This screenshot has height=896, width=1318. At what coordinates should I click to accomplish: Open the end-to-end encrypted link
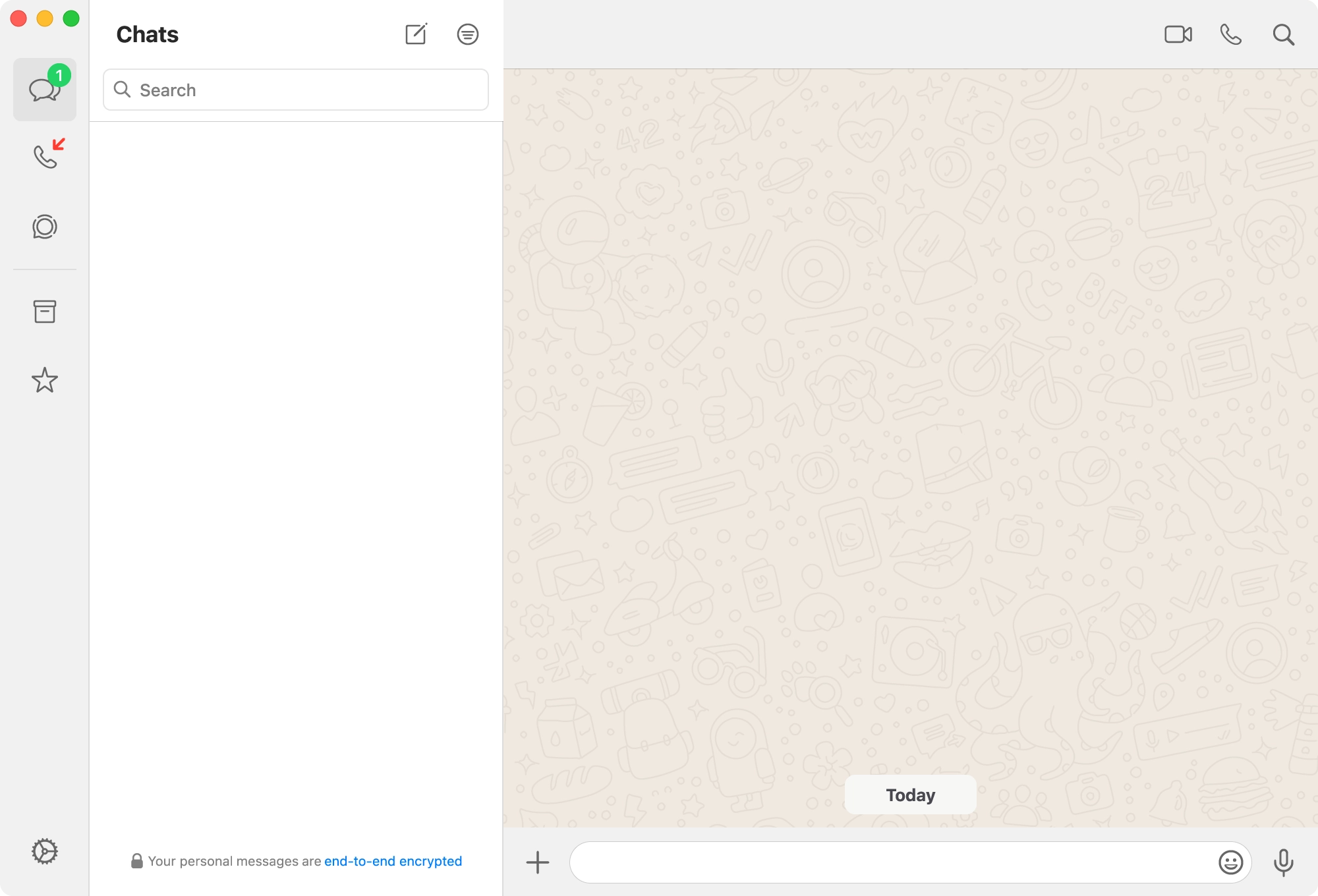pos(393,860)
